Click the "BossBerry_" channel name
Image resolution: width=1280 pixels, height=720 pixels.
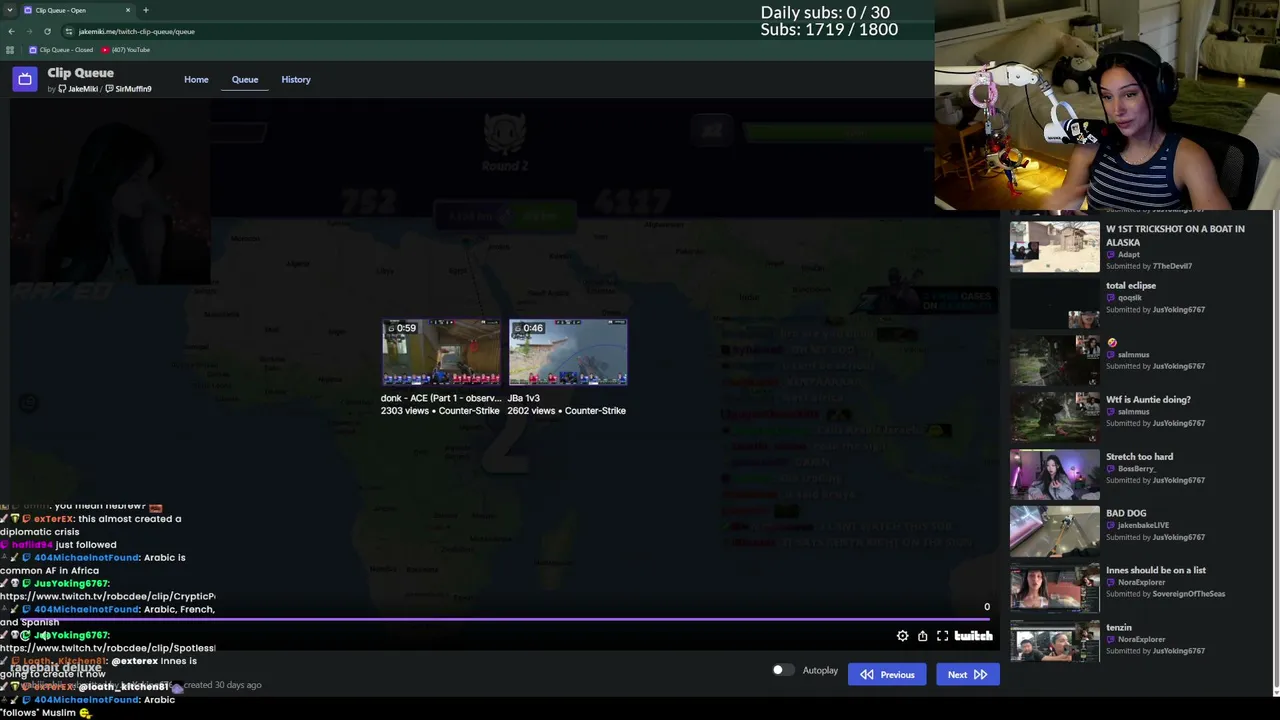click(x=1137, y=469)
